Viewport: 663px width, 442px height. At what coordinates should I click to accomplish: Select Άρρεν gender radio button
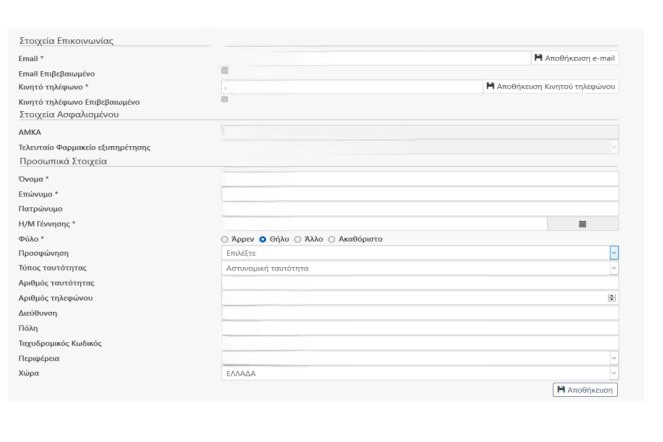(x=225, y=239)
